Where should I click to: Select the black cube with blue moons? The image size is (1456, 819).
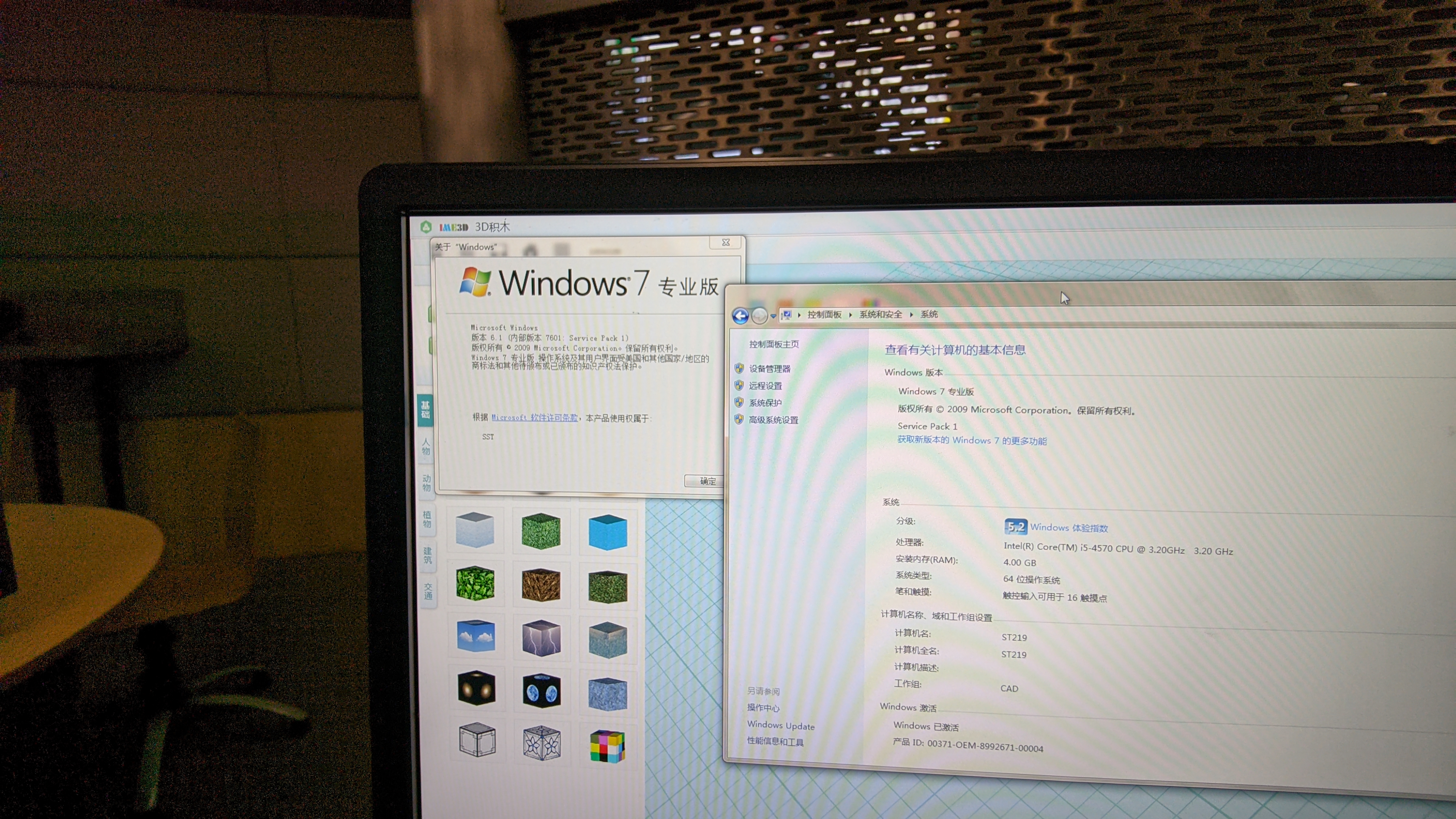point(542,690)
